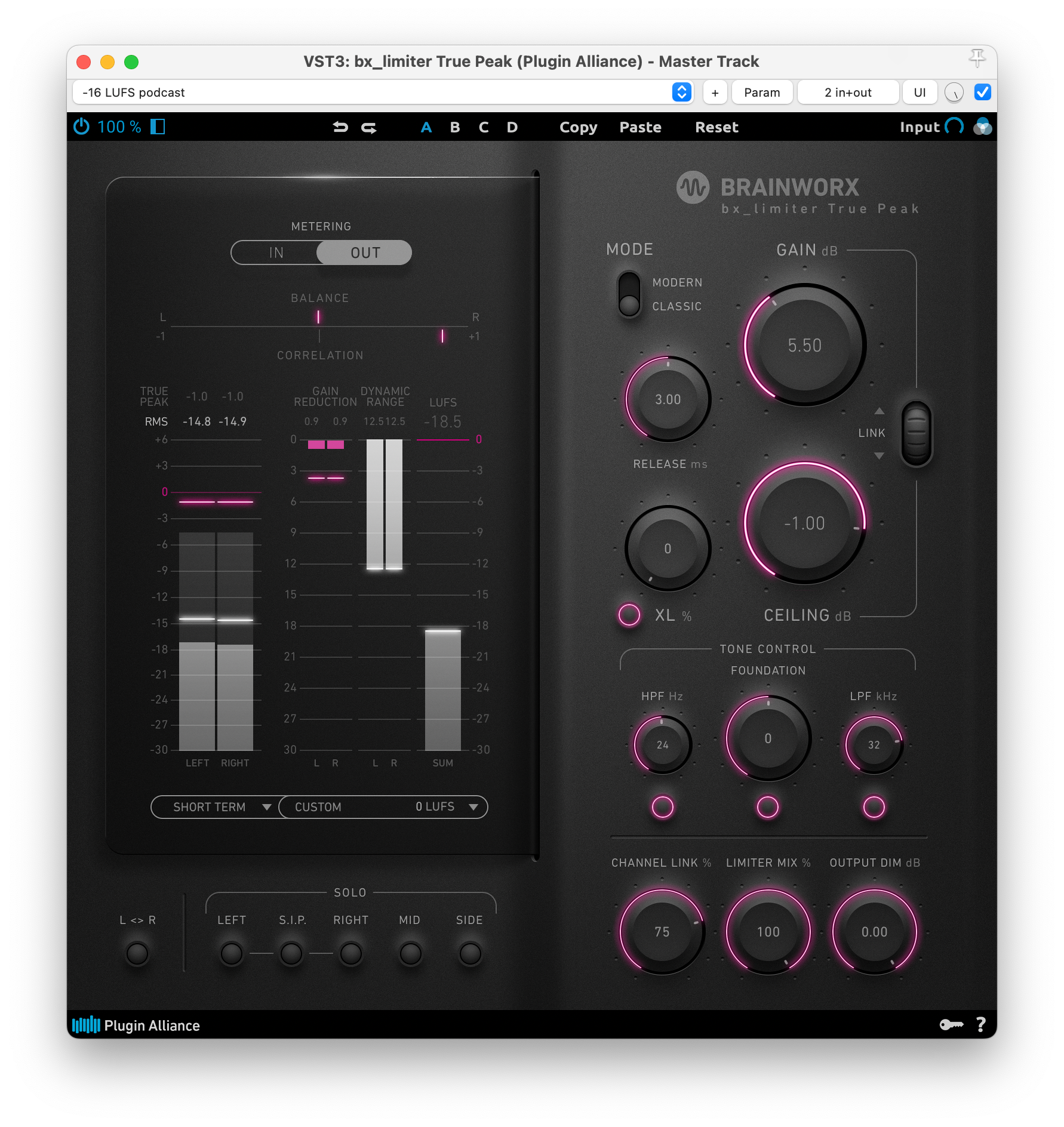This screenshot has height=1127, width=1064.
Task: Click the panel view toggle icon
Action: coord(158,127)
